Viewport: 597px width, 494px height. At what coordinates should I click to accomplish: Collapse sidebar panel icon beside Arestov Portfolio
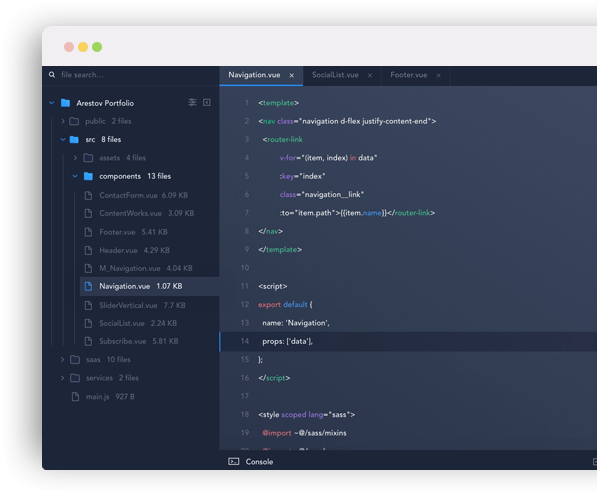point(207,102)
